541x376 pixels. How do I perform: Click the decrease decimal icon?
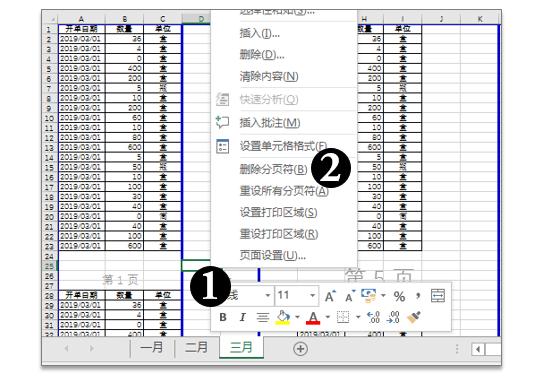(x=393, y=317)
